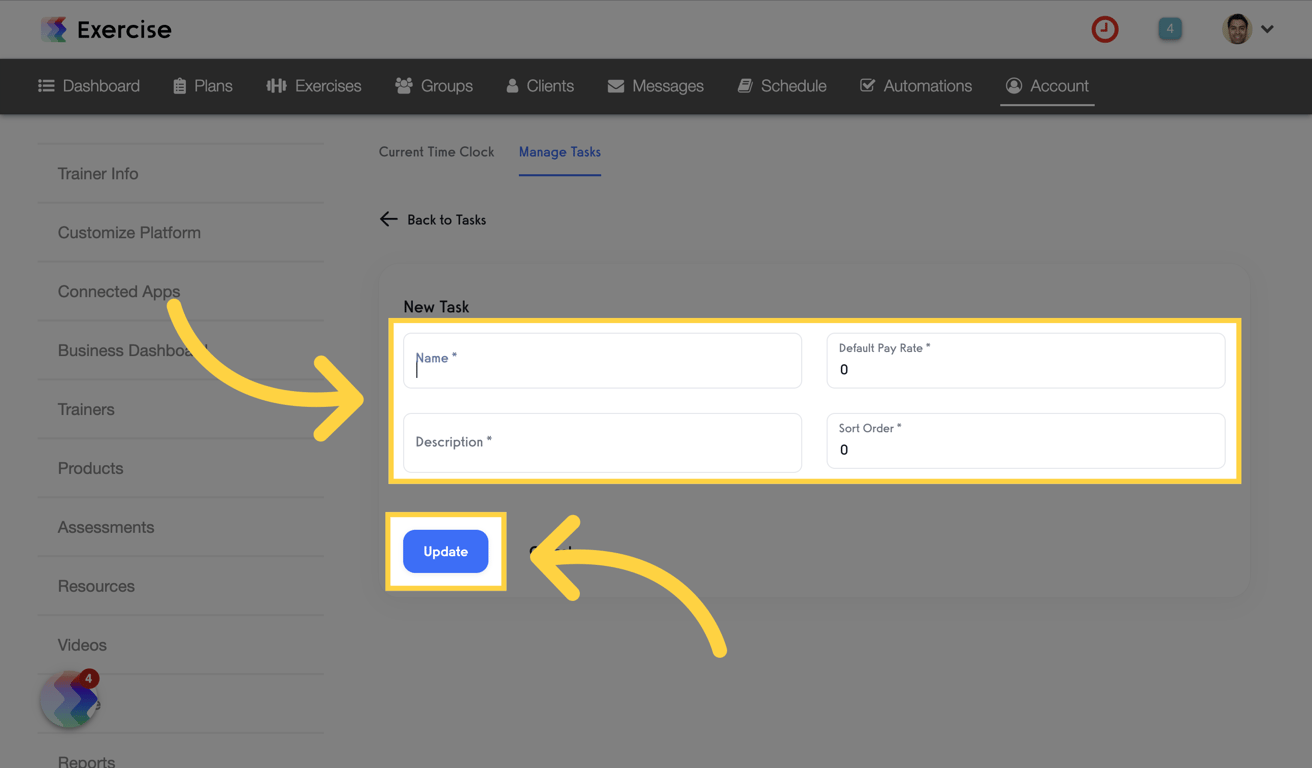Select the Dashboard navigation icon
Screen dimensions: 1312x768
click(x=46, y=86)
